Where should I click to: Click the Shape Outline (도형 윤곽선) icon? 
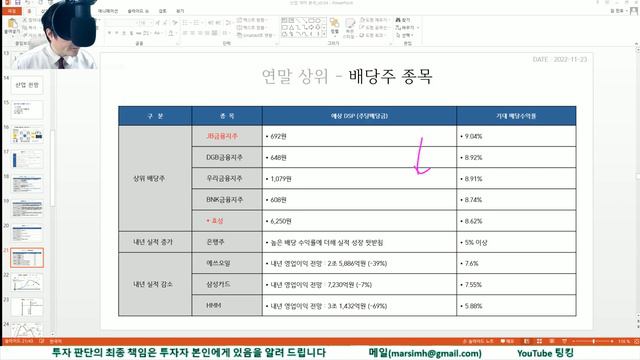pos(363,27)
